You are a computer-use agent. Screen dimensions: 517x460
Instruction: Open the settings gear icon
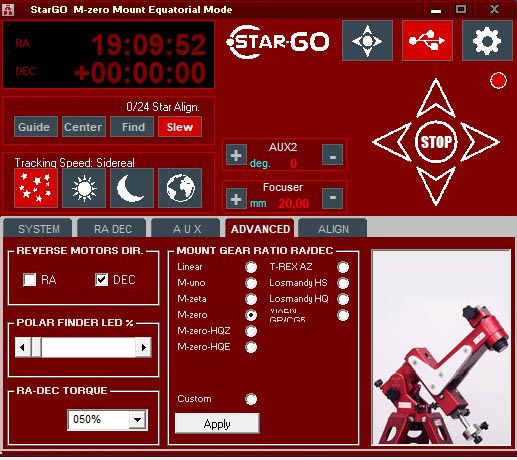[x=487, y=41]
